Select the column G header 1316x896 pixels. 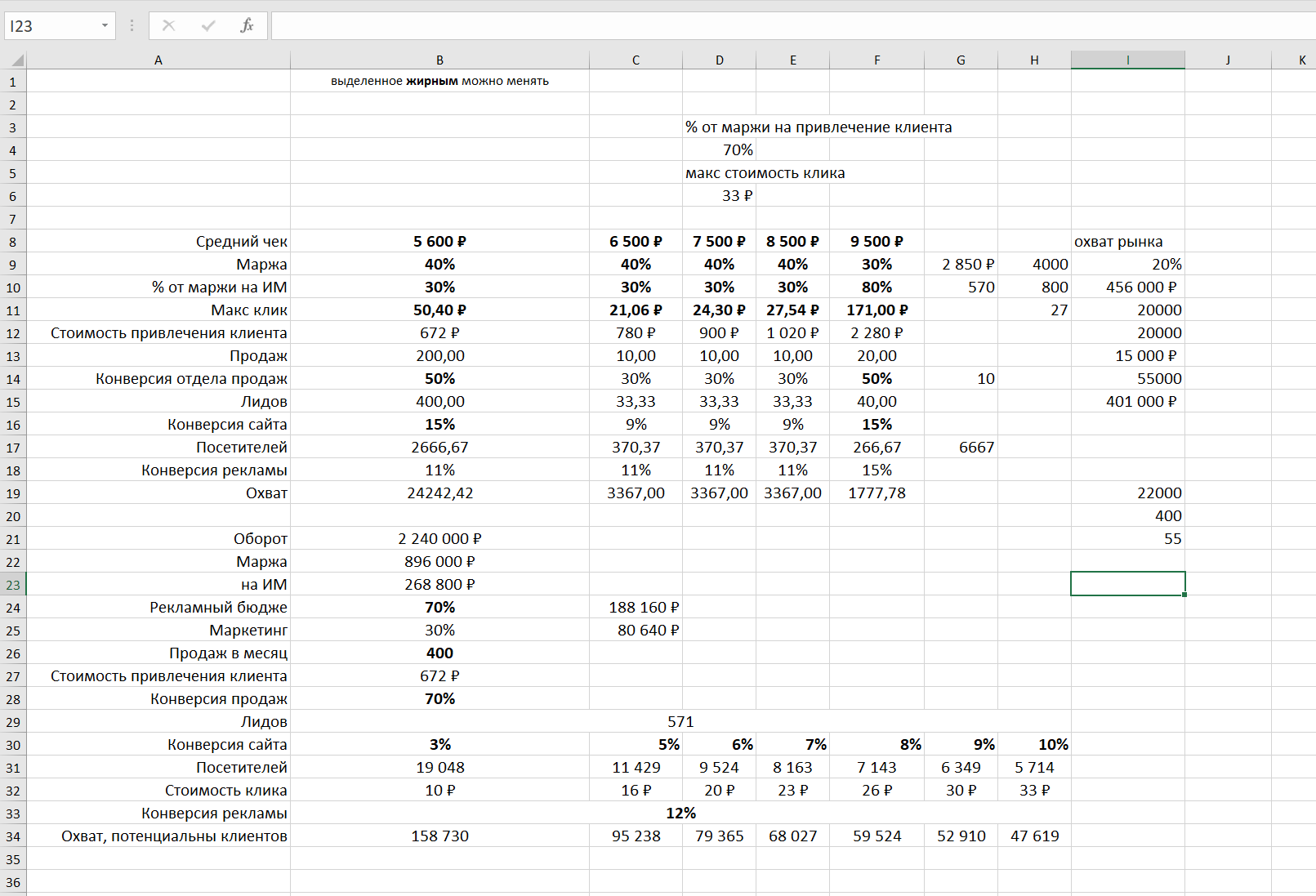coord(961,60)
